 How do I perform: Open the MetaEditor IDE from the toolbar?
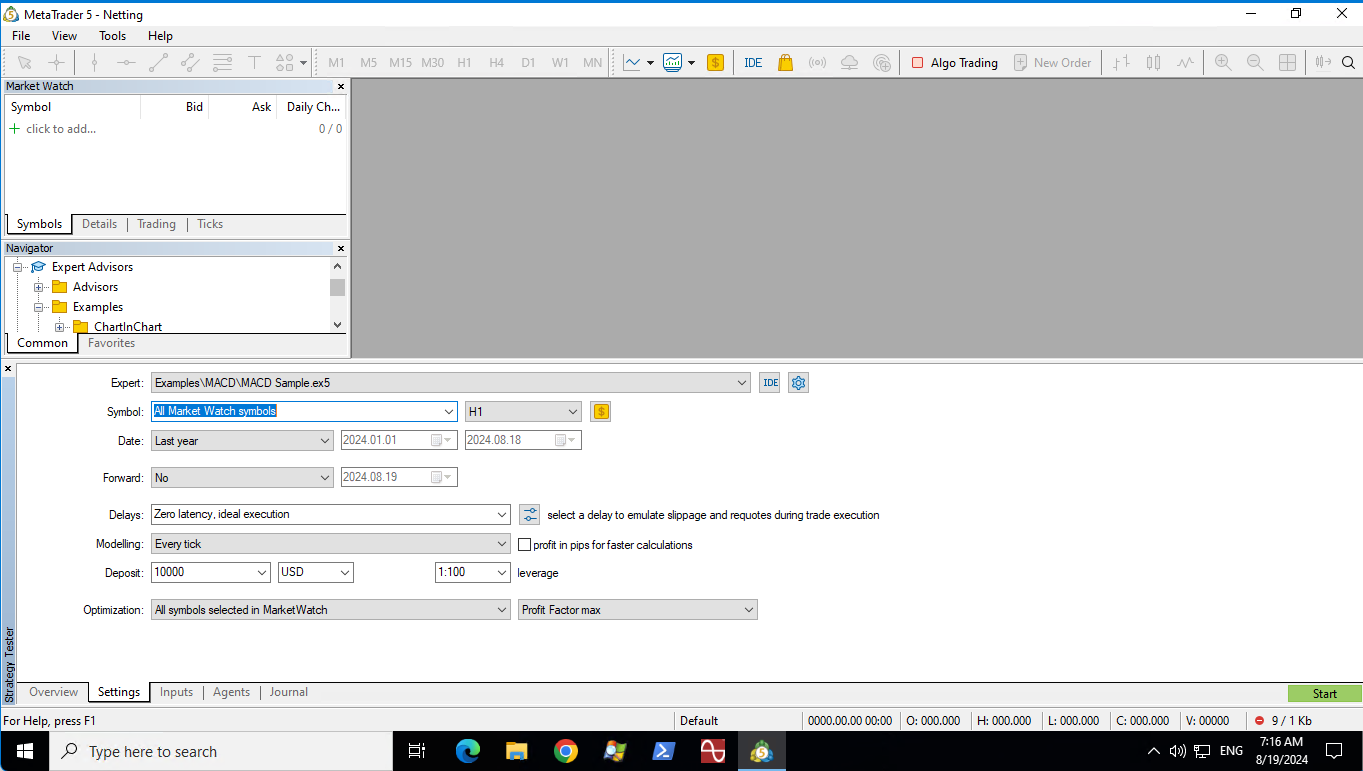pos(753,62)
